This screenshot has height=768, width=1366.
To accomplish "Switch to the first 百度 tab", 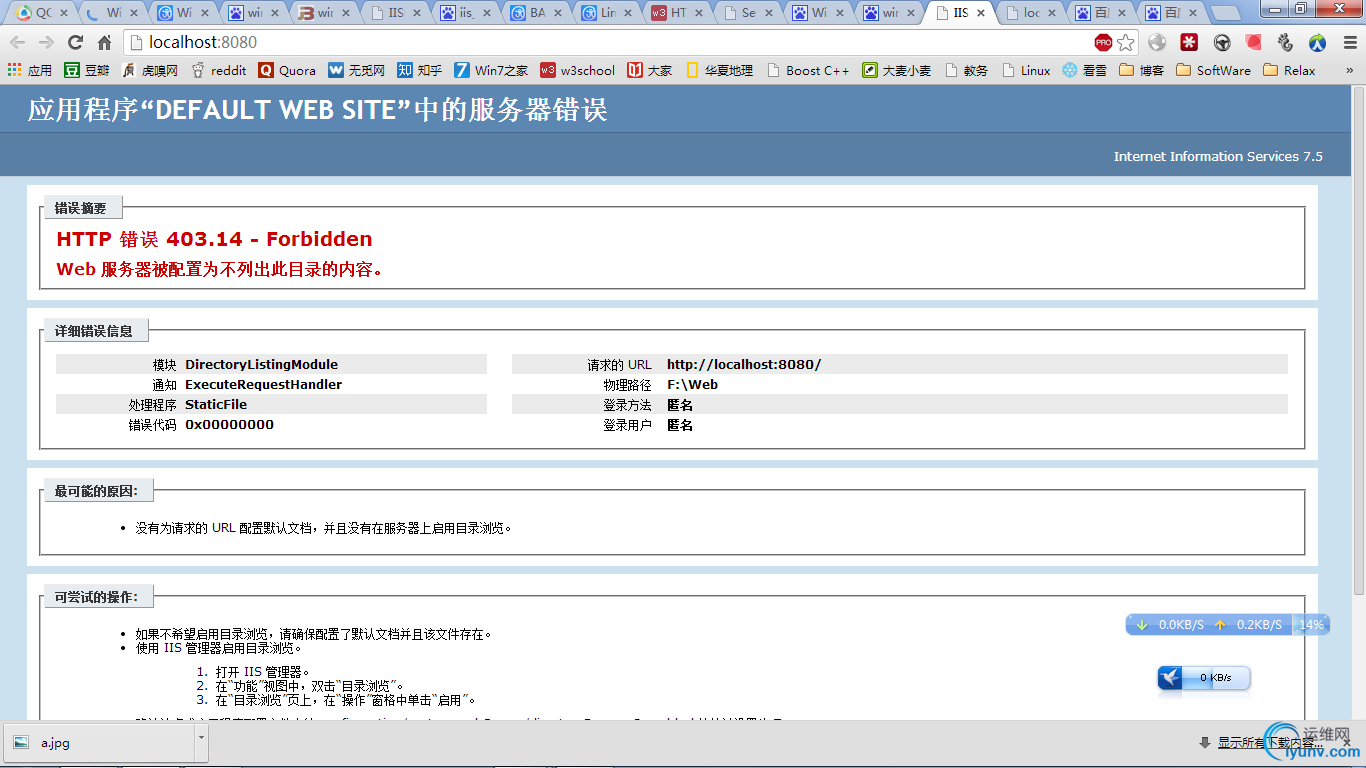I will click(x=1095, y=13).
